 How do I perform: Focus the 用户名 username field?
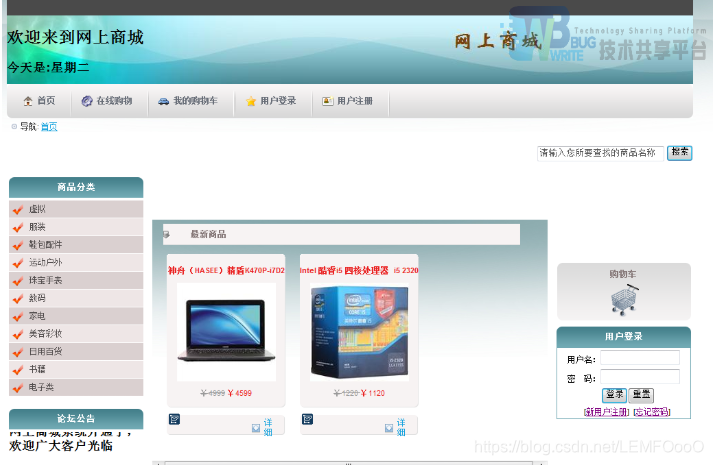pyautogui.click(x=640, y=358)
